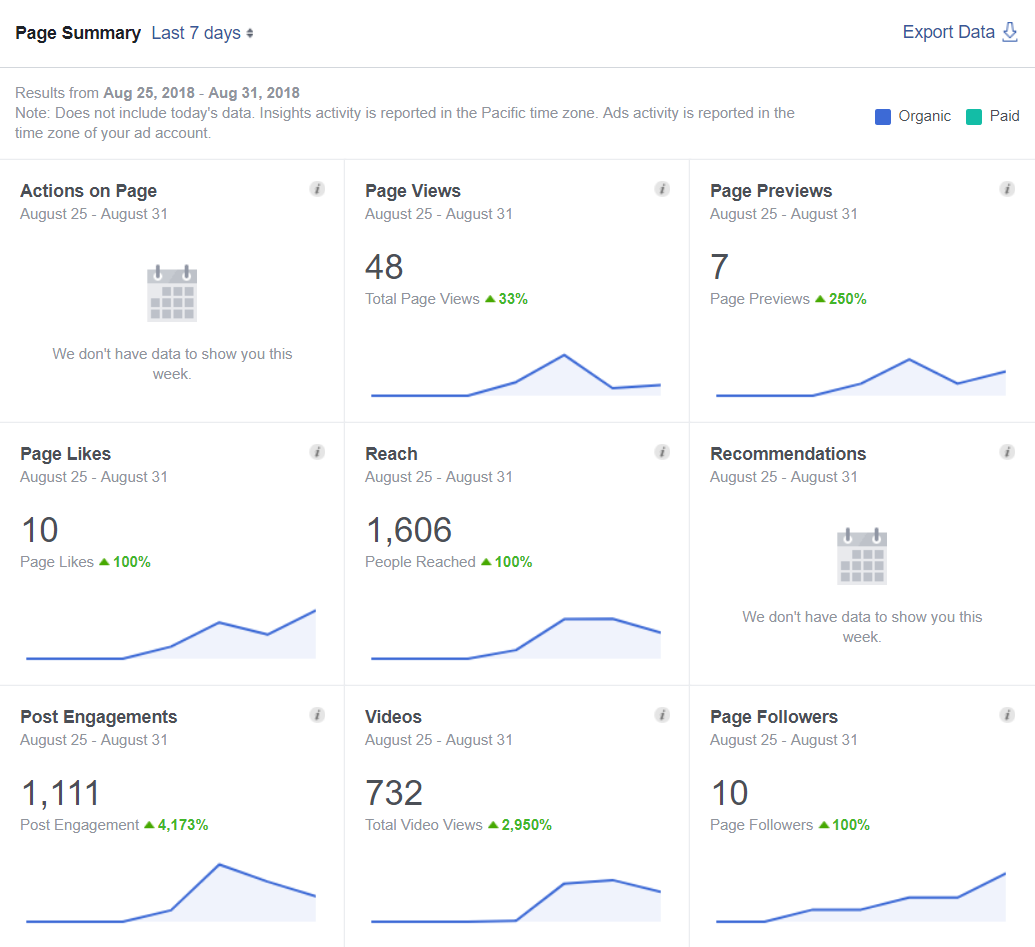Click info icon on Recommendations card

click(x=1007, y=452)
